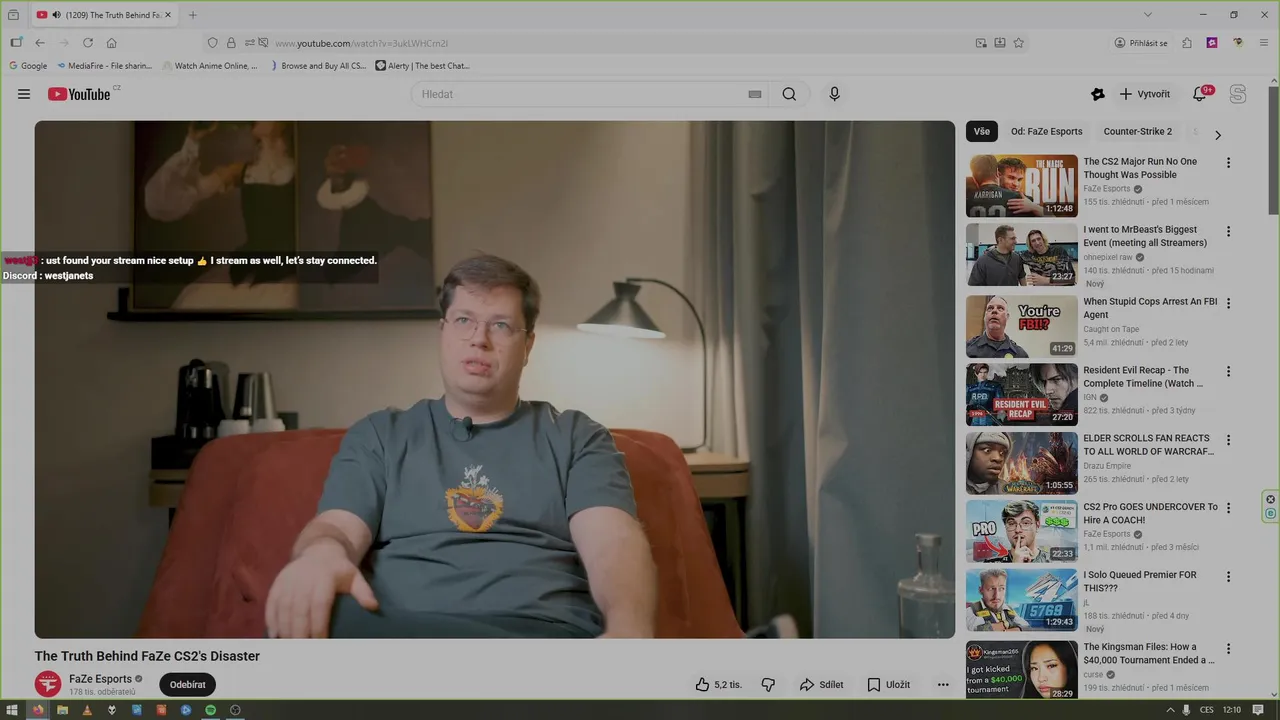The image size is (1280, 720).
Task: Open Resident Evil Recap video title
Action: (1143, 377)
